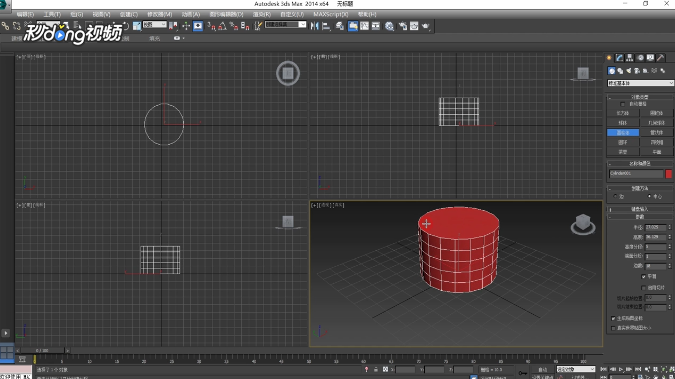The image size is (675, 379).
Task: Open the named selection sets dropdown
Action: [x=286, y=25]
